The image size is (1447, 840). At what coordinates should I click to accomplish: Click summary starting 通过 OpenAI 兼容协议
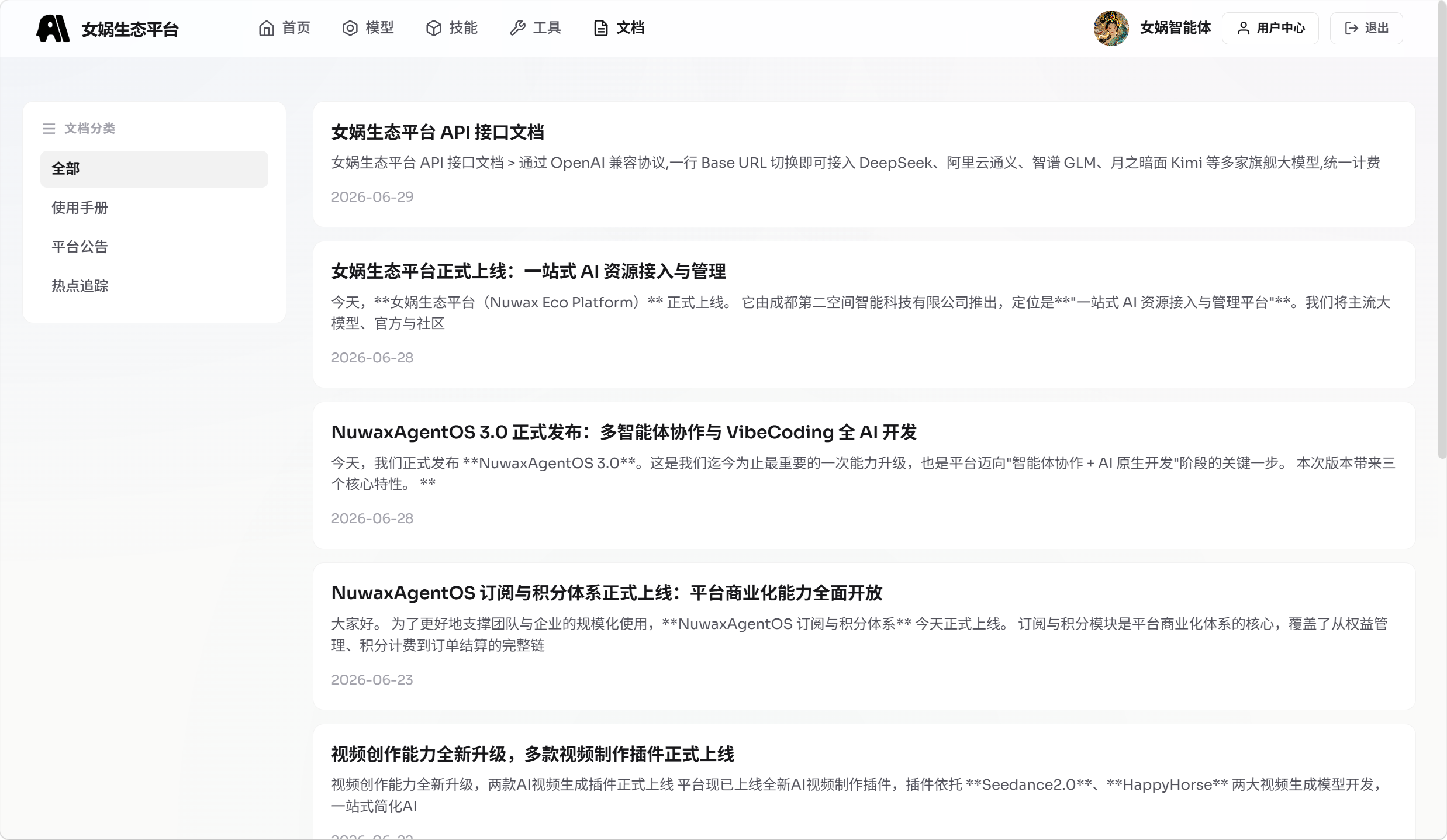856,163
